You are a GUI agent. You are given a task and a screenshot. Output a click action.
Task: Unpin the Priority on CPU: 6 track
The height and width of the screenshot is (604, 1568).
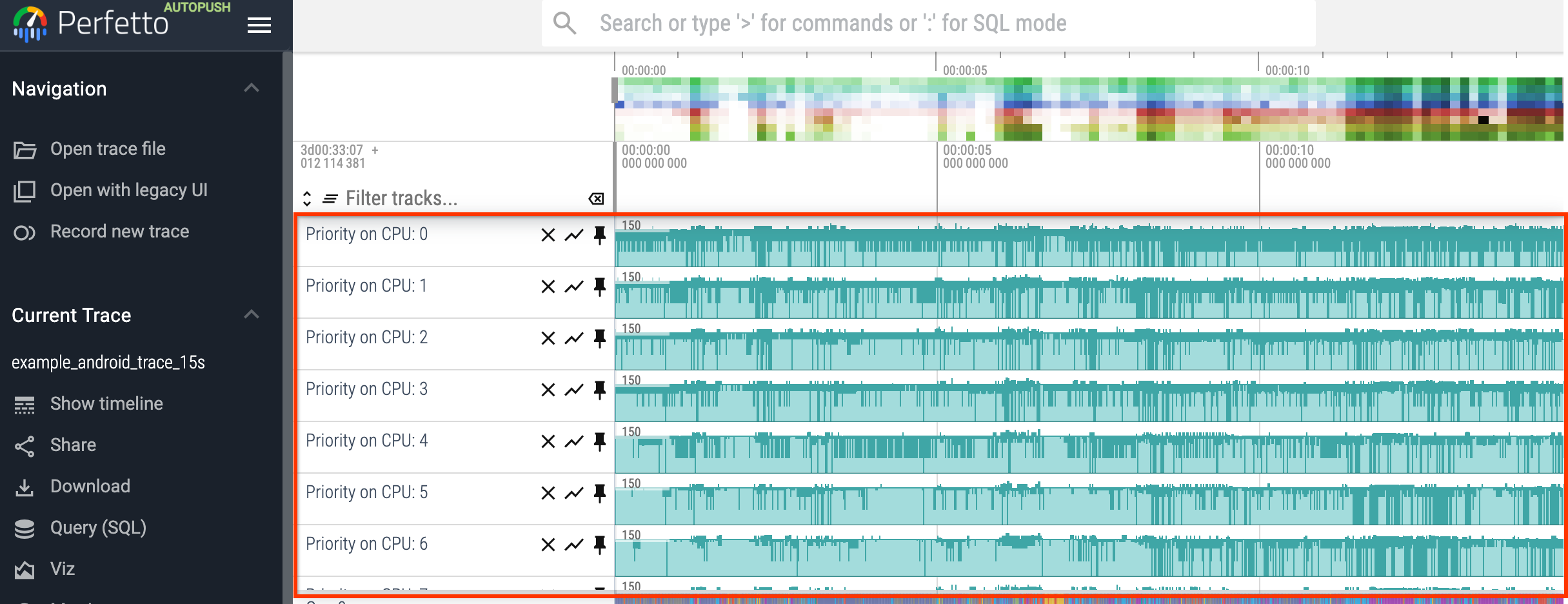600,545
